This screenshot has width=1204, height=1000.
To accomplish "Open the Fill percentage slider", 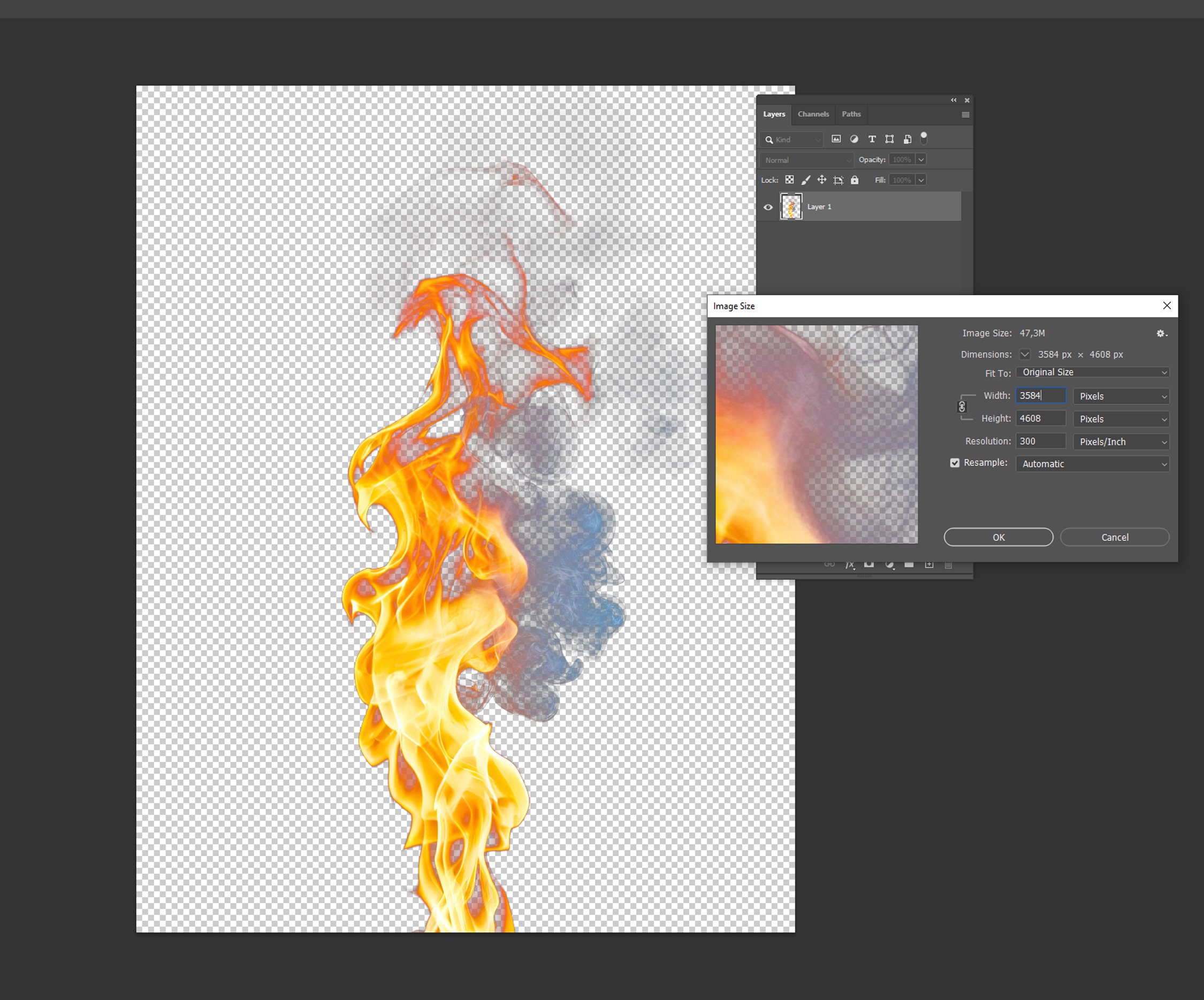I will (x=921, y=180).
